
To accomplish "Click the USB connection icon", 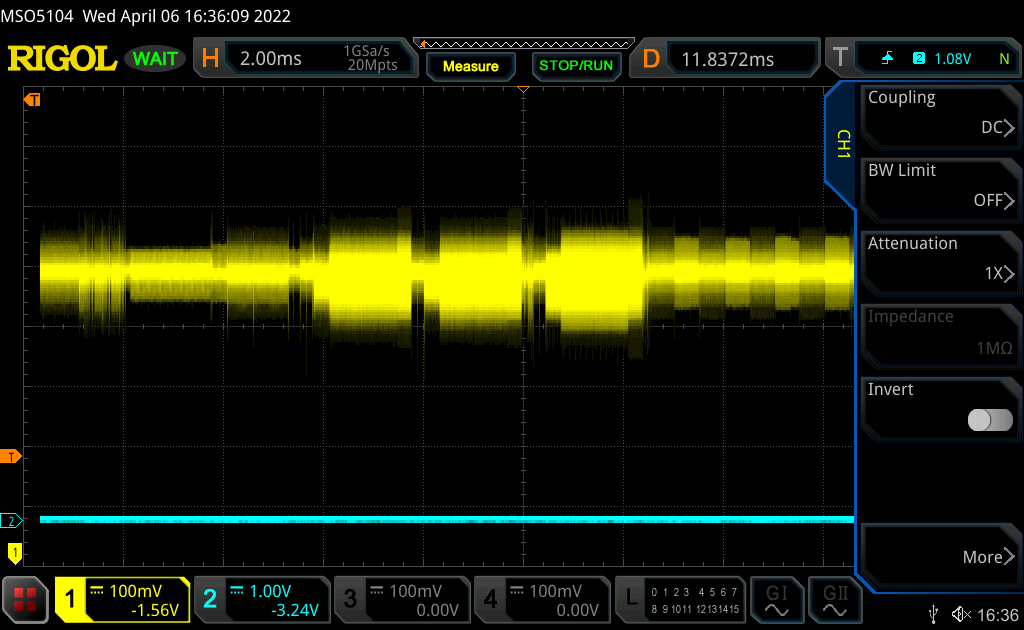I will point(934,614).
